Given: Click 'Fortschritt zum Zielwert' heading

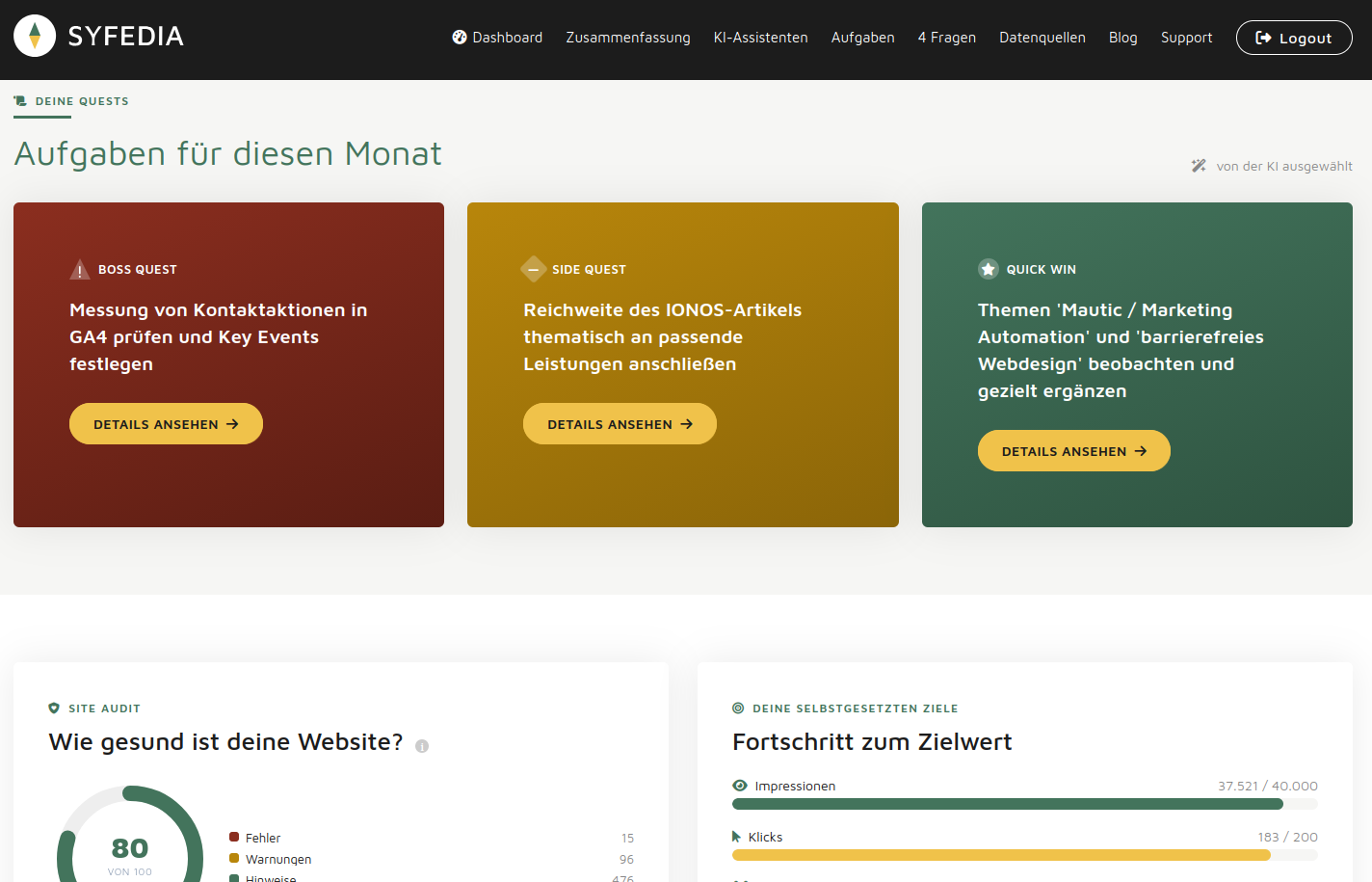Looking at the screenshot, I should pyautogui.click(x=872, y=742).
